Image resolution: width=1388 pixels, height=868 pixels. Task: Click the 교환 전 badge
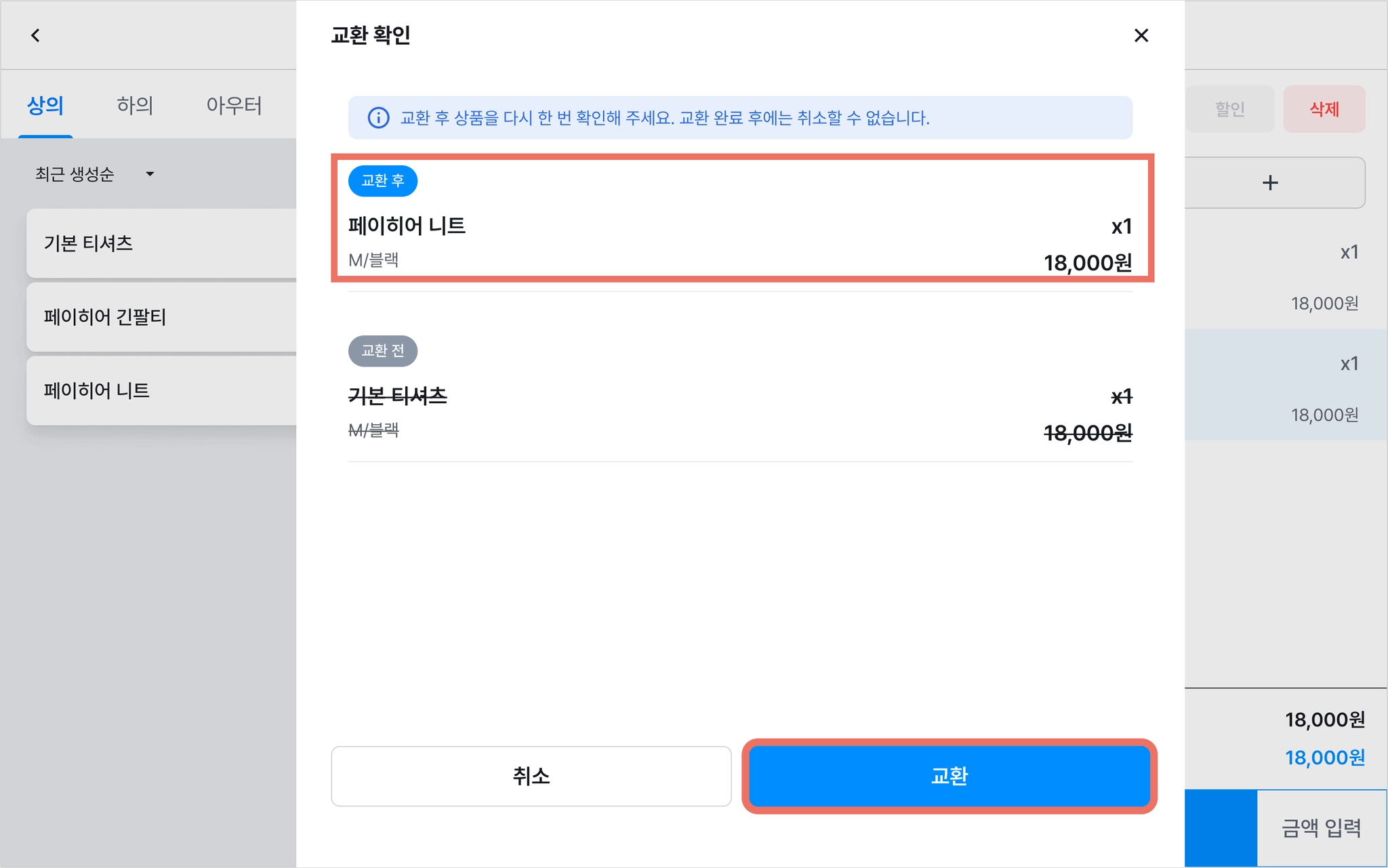point(383,351)
